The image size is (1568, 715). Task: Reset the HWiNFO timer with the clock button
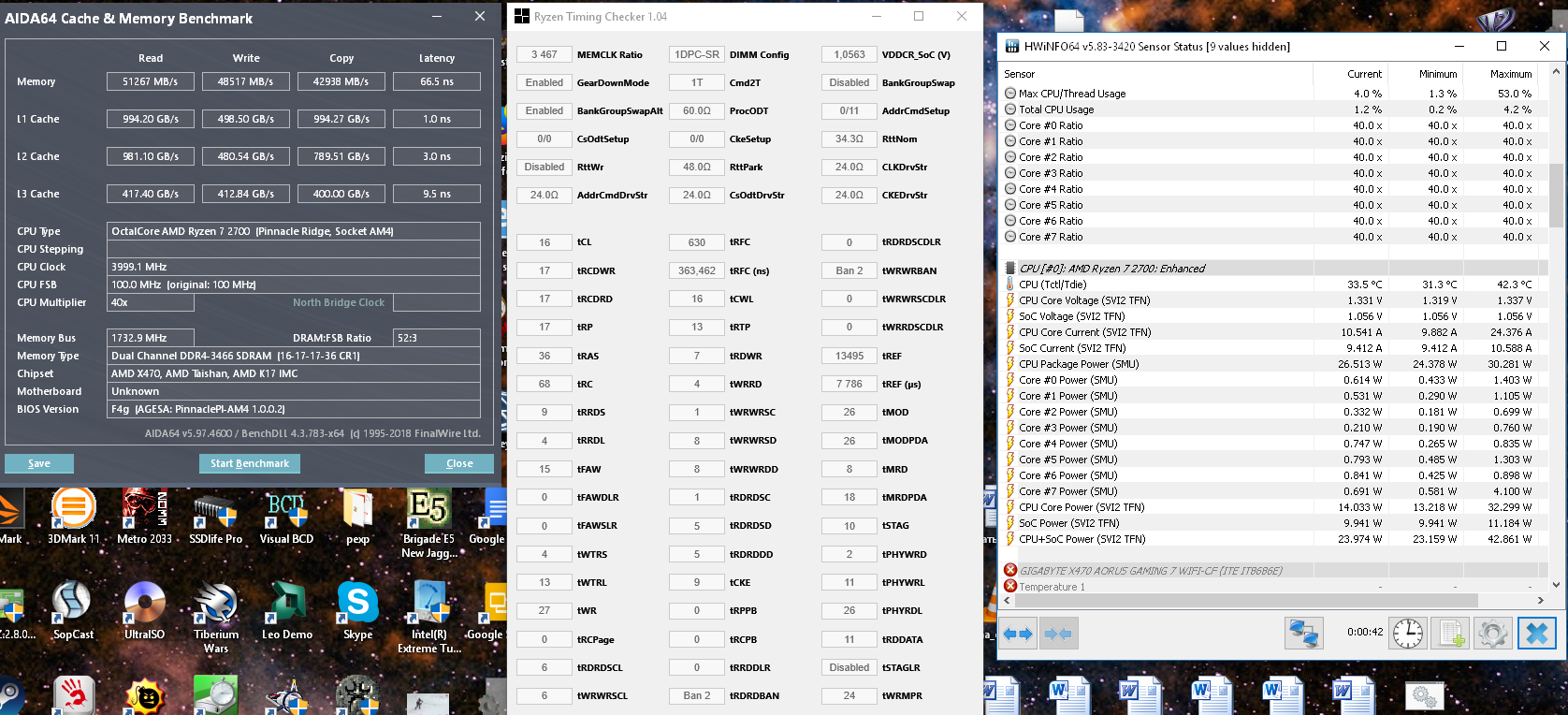point(1408,634)
